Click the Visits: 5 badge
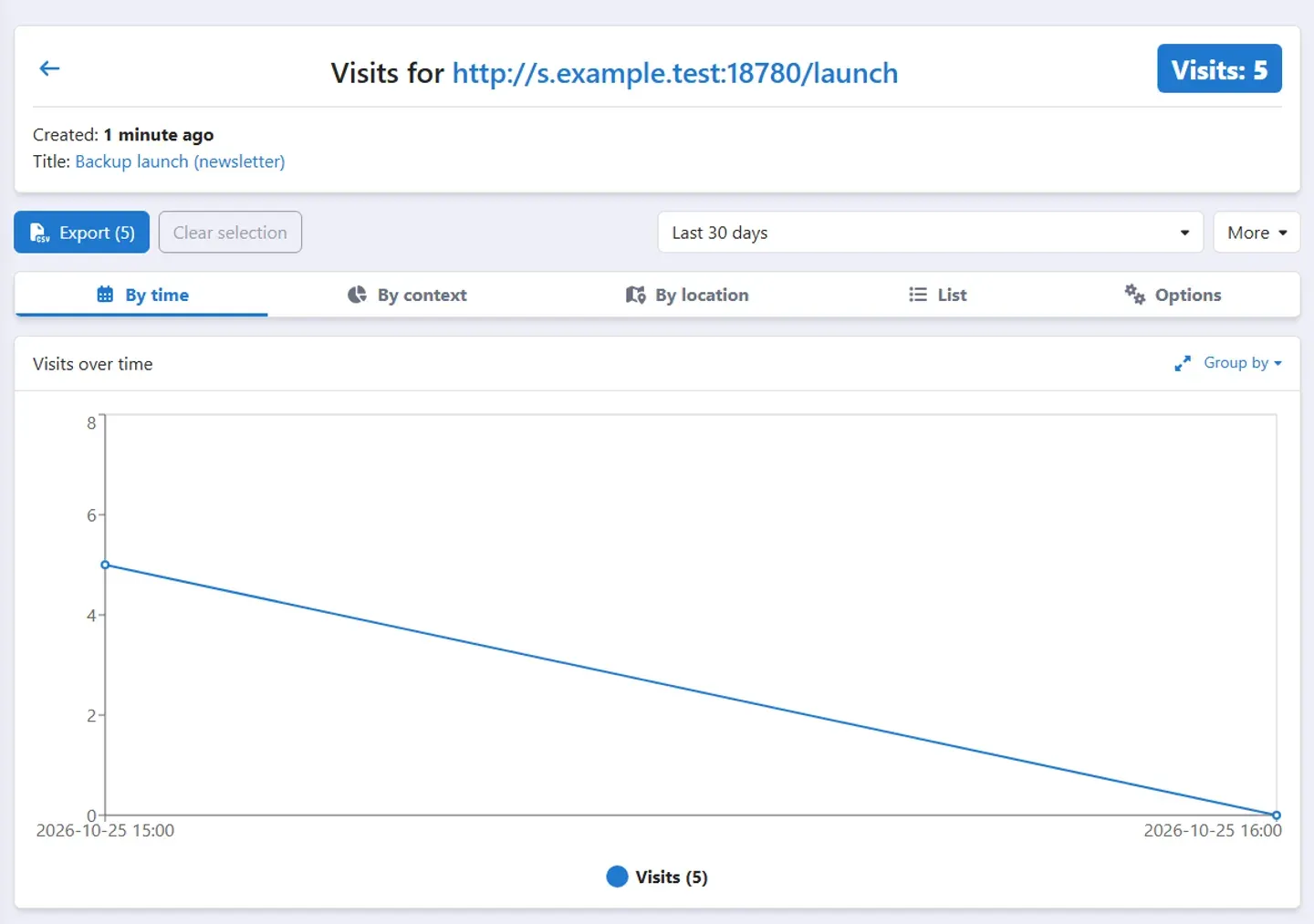 click(x=1219, y=68)
